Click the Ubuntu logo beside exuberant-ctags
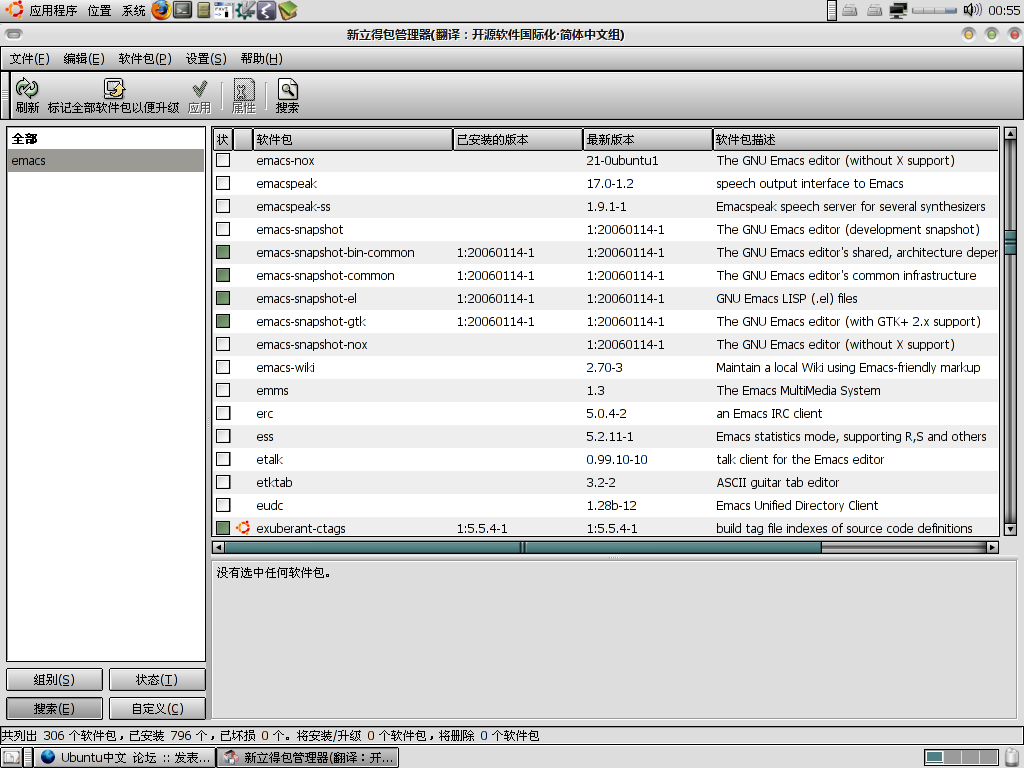The image size is (1024, 768). tap(244, 528)
